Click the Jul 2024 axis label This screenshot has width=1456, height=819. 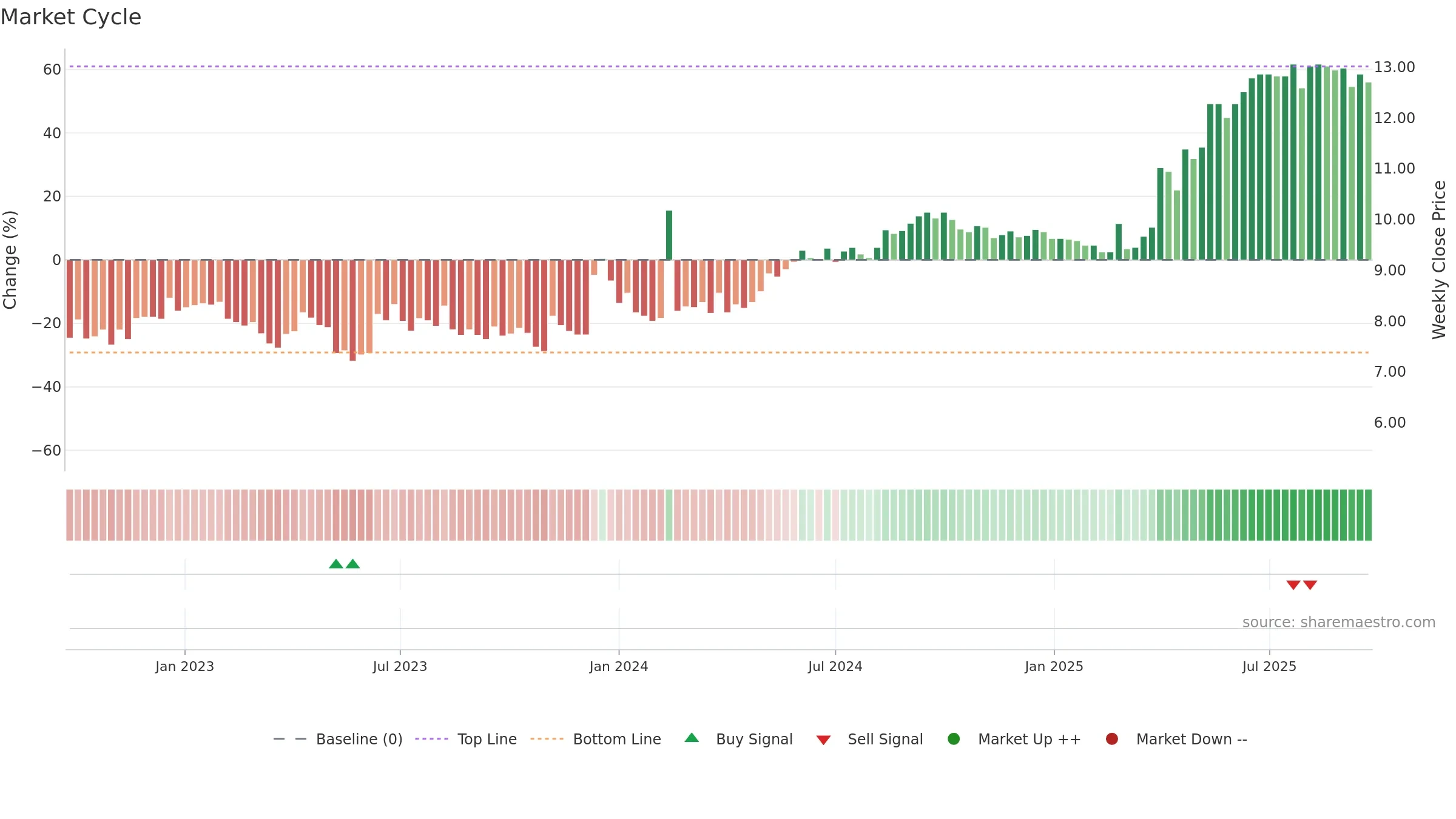(835, 666)
